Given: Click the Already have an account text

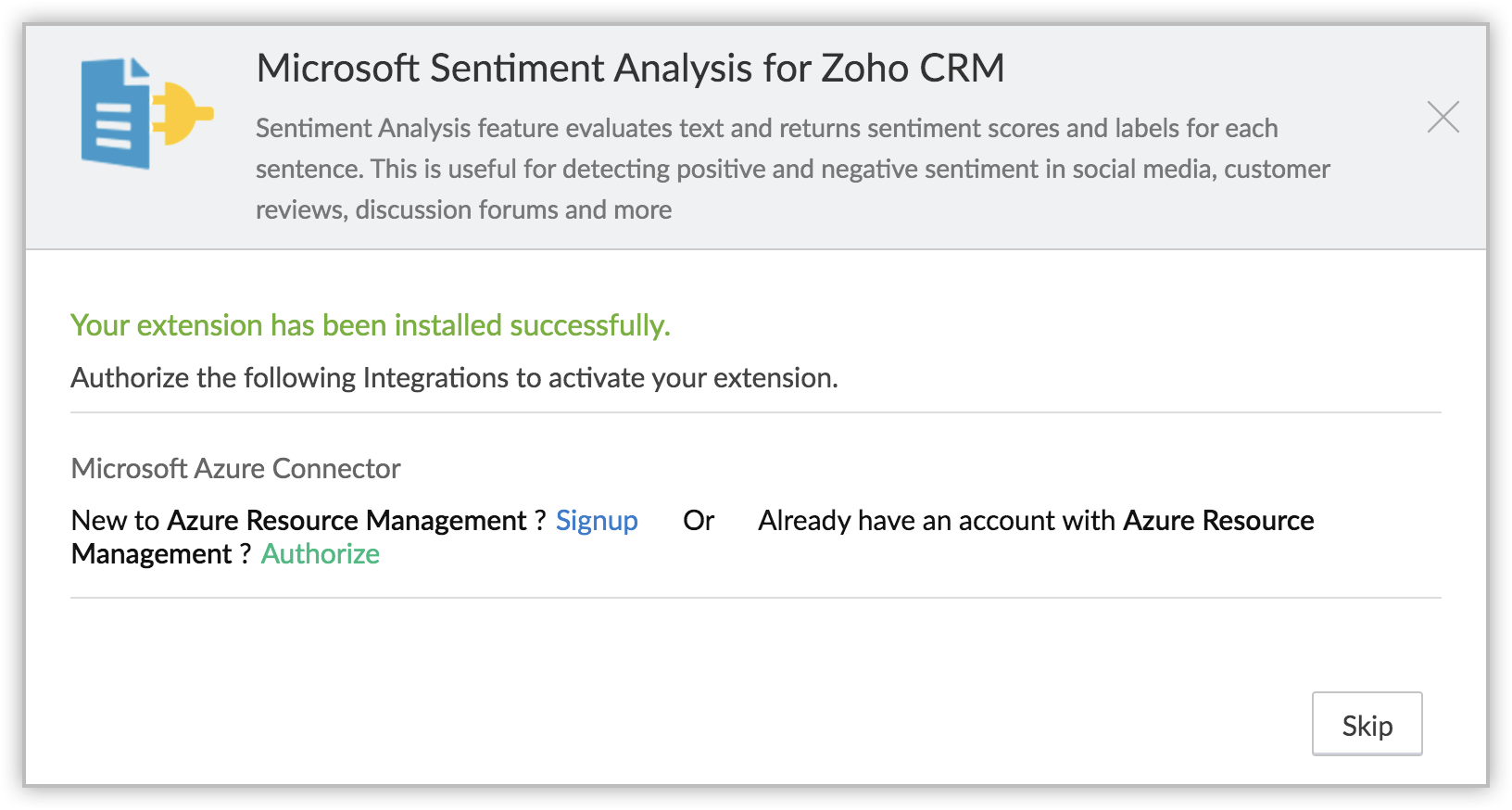Looking at the screenshot, I should point(936,521).
